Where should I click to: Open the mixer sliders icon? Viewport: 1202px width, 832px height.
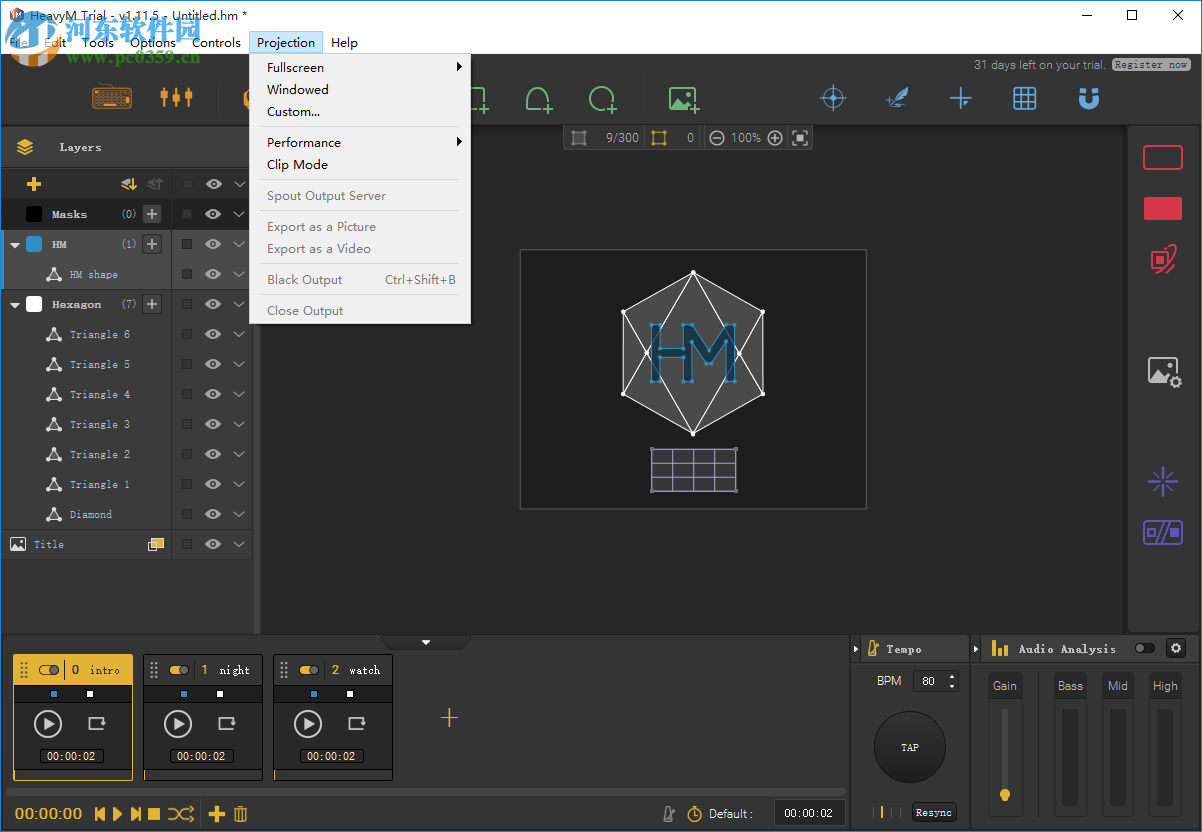[176, 98]
